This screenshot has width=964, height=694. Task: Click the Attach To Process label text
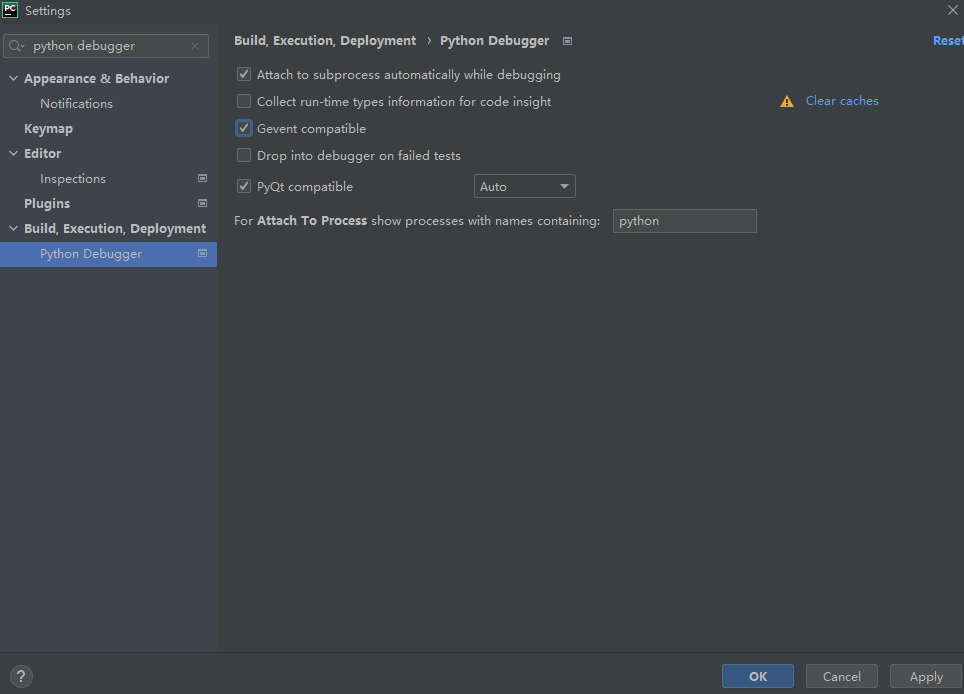tap(312, 221)
